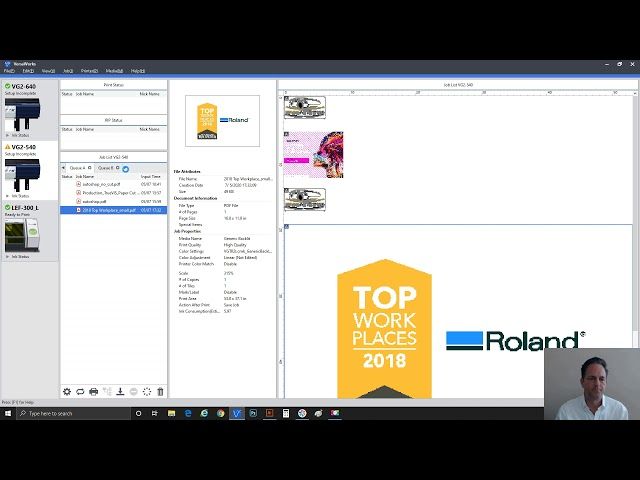Expand Ink Status under VG2-540

(20, 196)
